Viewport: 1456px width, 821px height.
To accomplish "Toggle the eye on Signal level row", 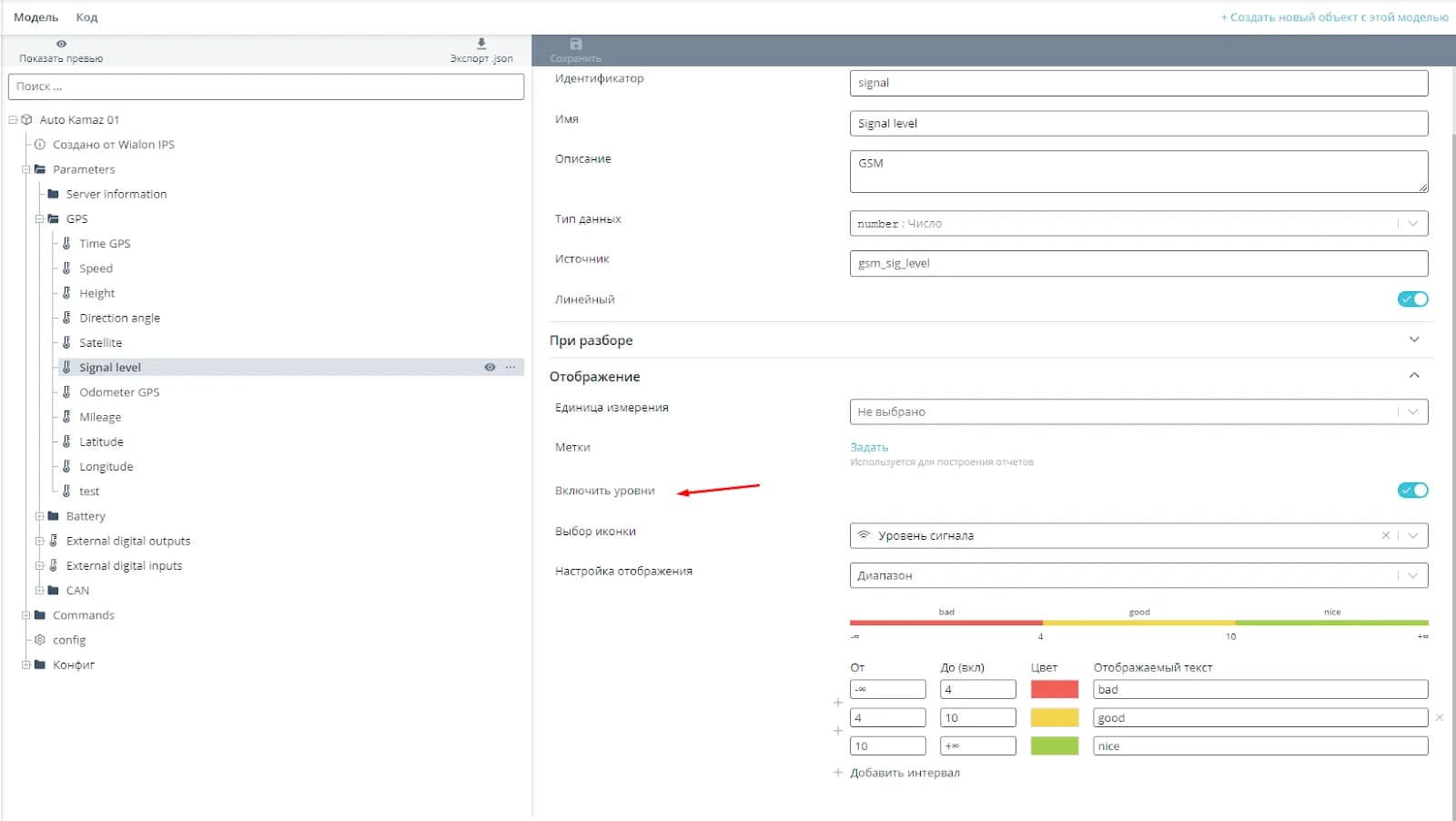I will [x=490, y=368].
